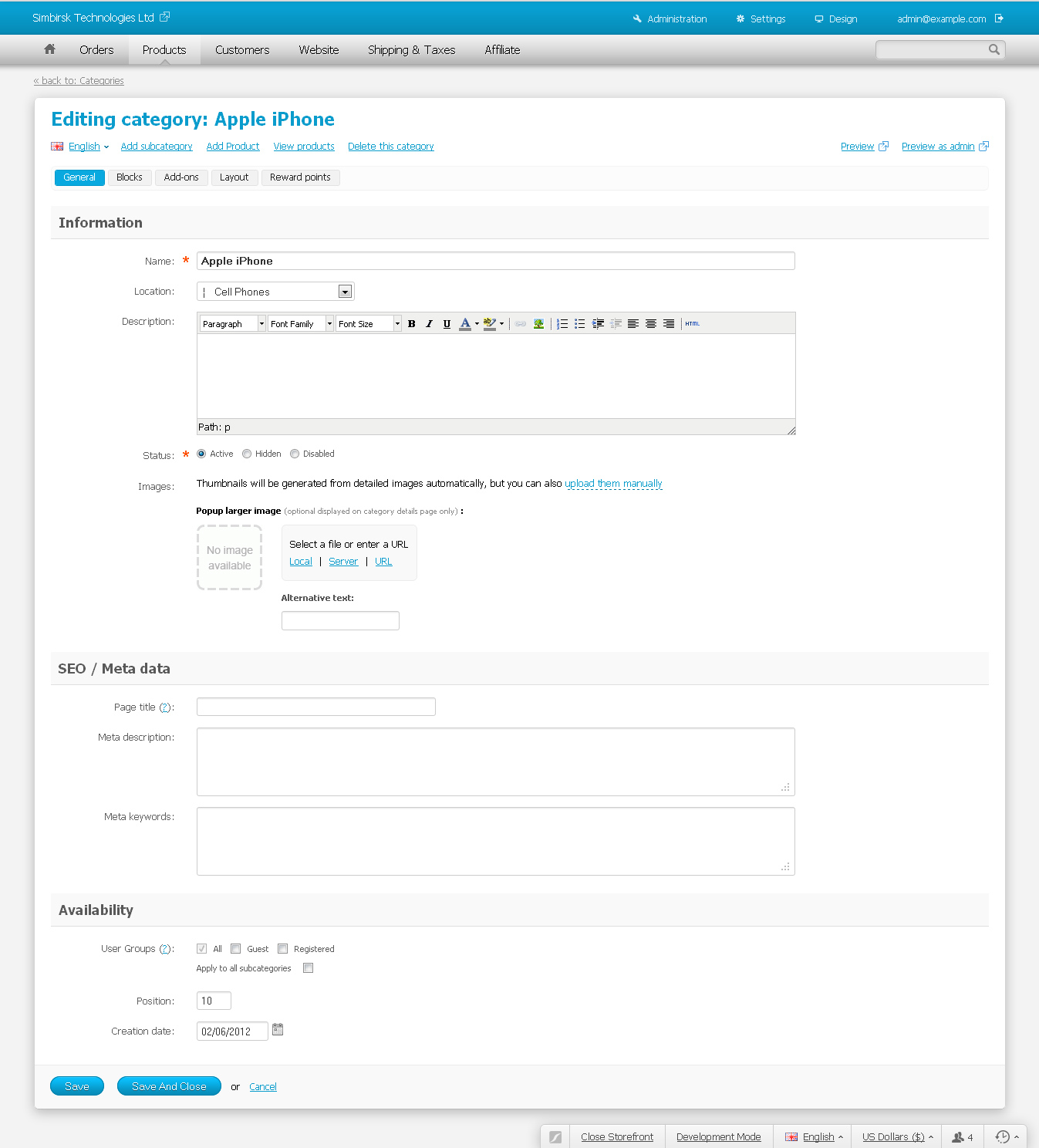Click the Cancel link
This screenshot has height=1148, width=1039.
tap(263, 1087)
